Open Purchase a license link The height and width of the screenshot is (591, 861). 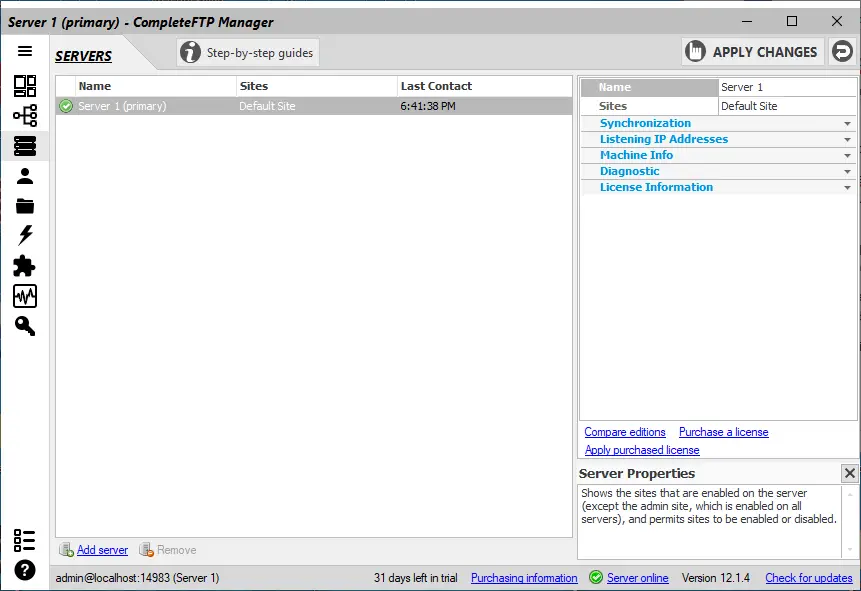point(724,432)
